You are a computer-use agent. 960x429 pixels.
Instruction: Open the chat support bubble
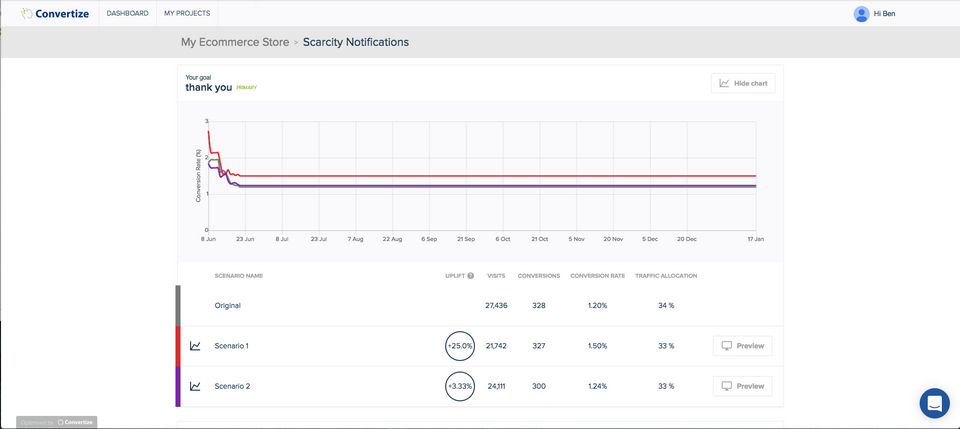[x=934, y=403]
